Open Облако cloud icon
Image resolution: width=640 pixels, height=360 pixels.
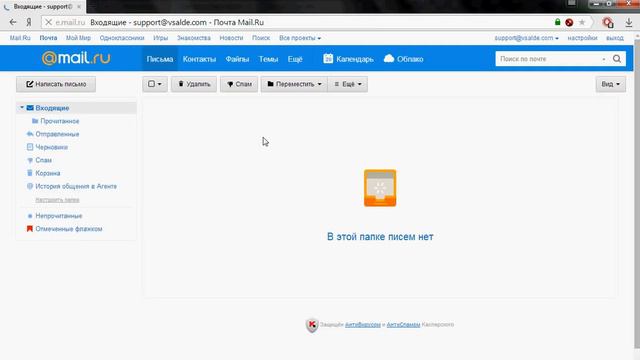(x=389, y=58)
